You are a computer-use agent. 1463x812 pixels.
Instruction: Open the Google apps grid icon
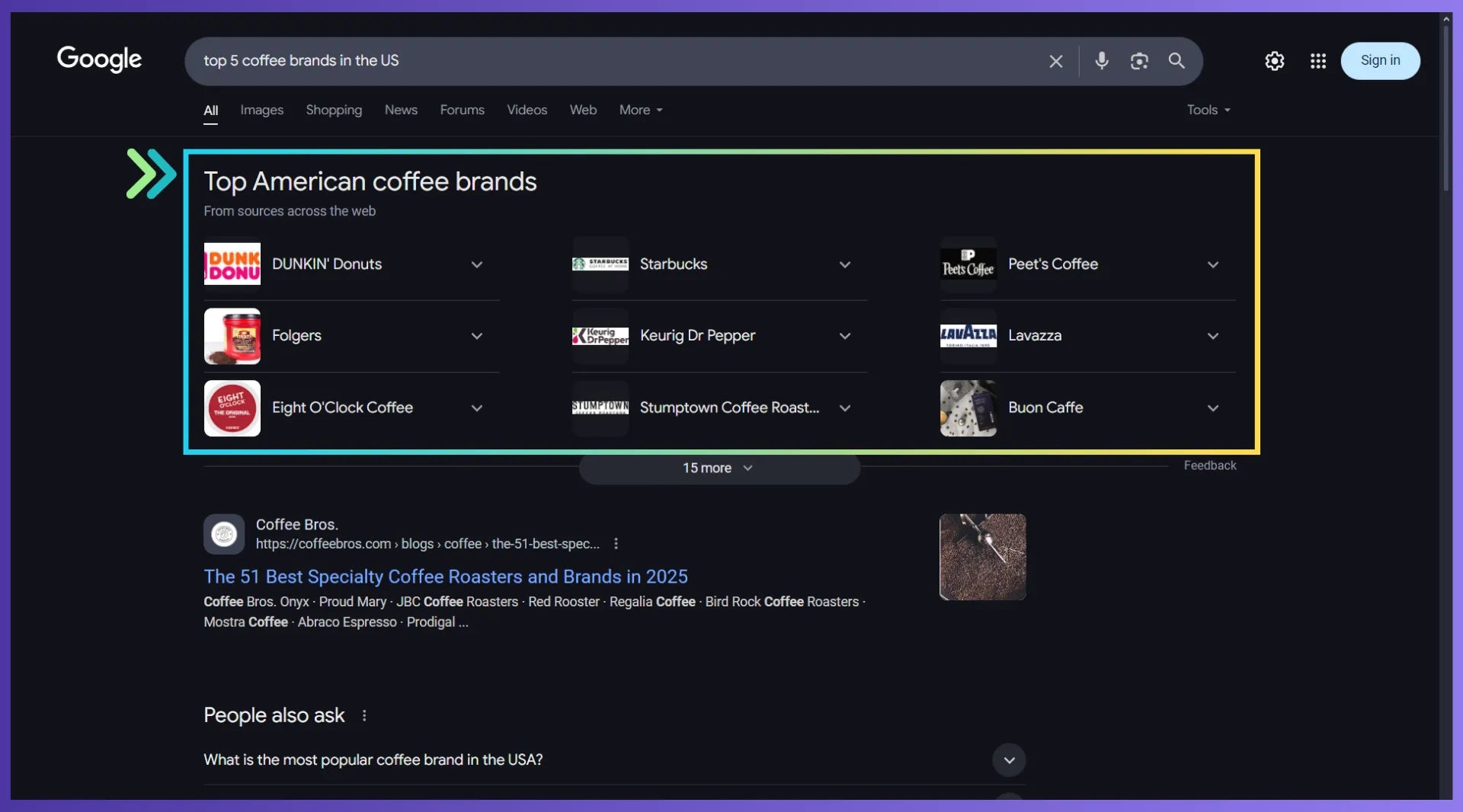(1318, 61)
